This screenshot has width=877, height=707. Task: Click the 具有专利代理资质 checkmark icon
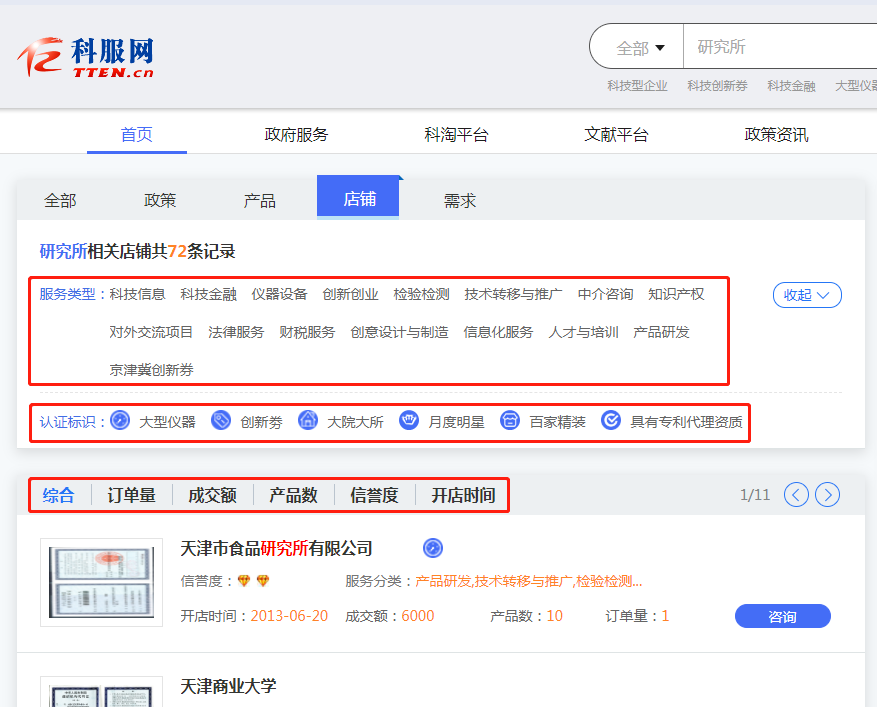pos(611,420)
